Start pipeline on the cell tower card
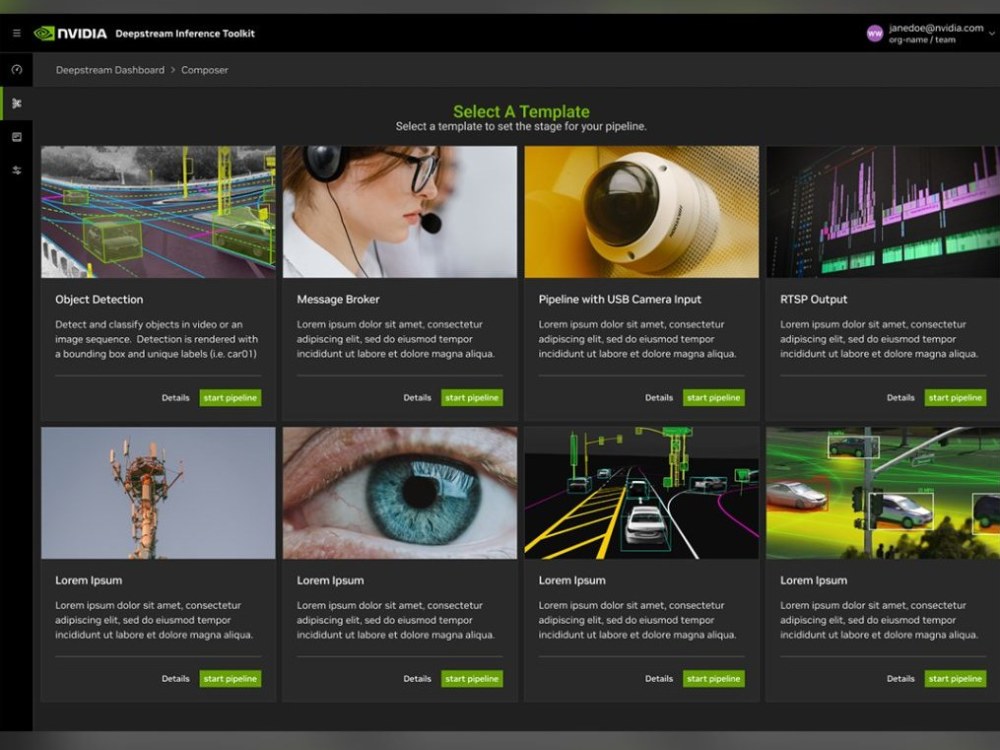The image size is (1000, 750). [x=230, y=679]
